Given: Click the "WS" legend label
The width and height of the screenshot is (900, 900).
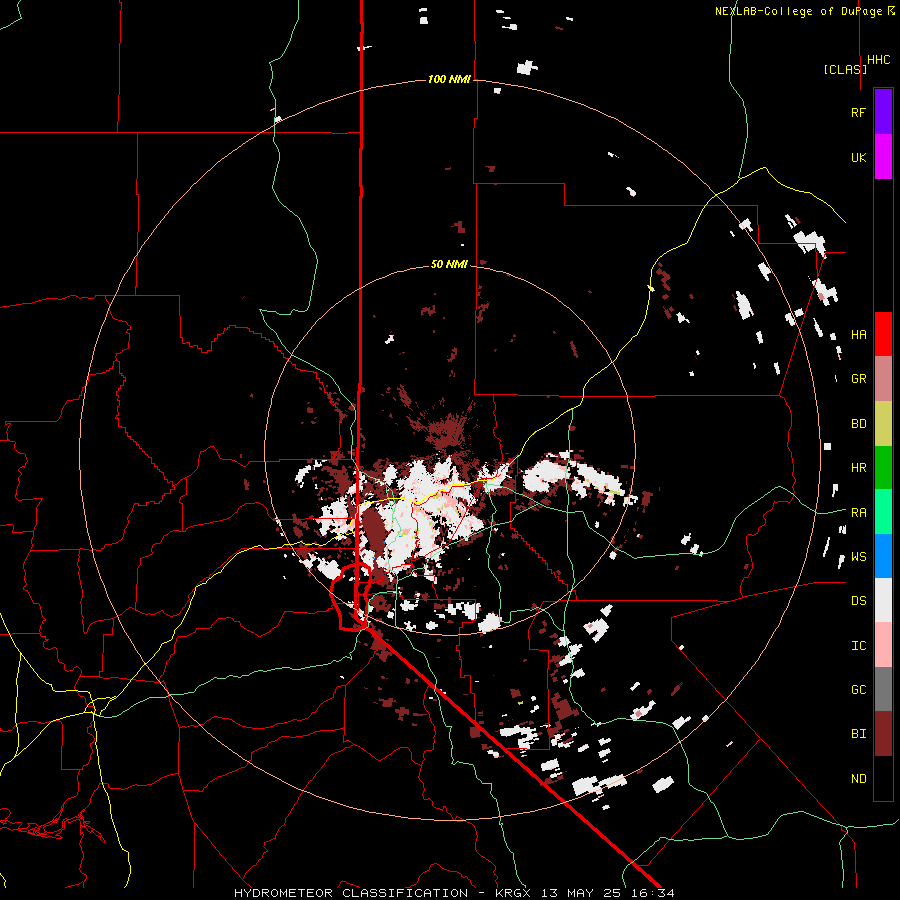Looking at the screenshot, I should (858, 556).
